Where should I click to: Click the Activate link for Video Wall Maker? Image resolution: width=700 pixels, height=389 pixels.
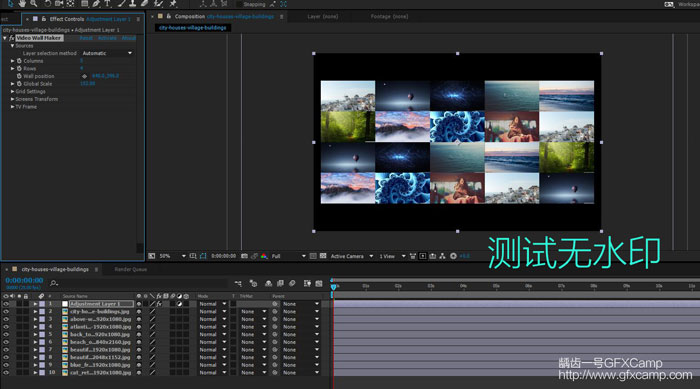point(107,38)
